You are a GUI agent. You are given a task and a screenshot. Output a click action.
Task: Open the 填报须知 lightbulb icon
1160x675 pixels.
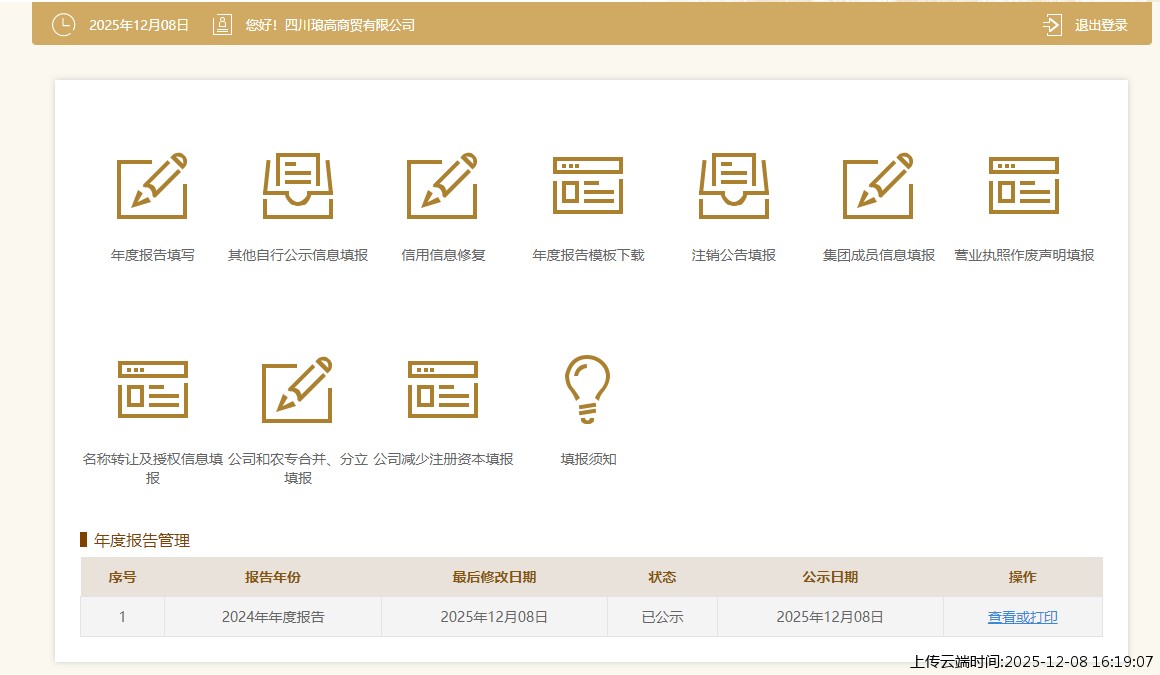pos(588,389)
